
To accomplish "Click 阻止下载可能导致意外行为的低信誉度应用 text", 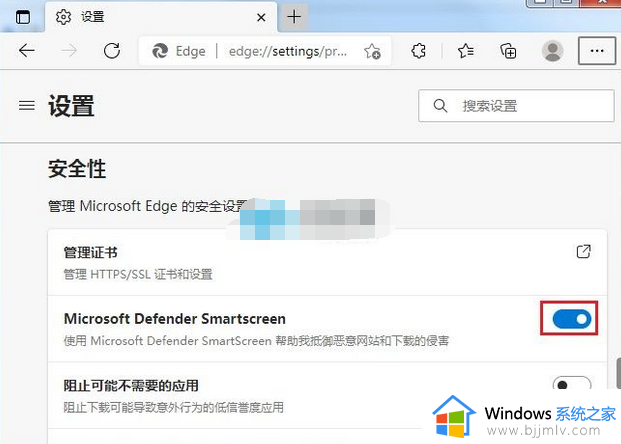I will click(x=173, y=407).
